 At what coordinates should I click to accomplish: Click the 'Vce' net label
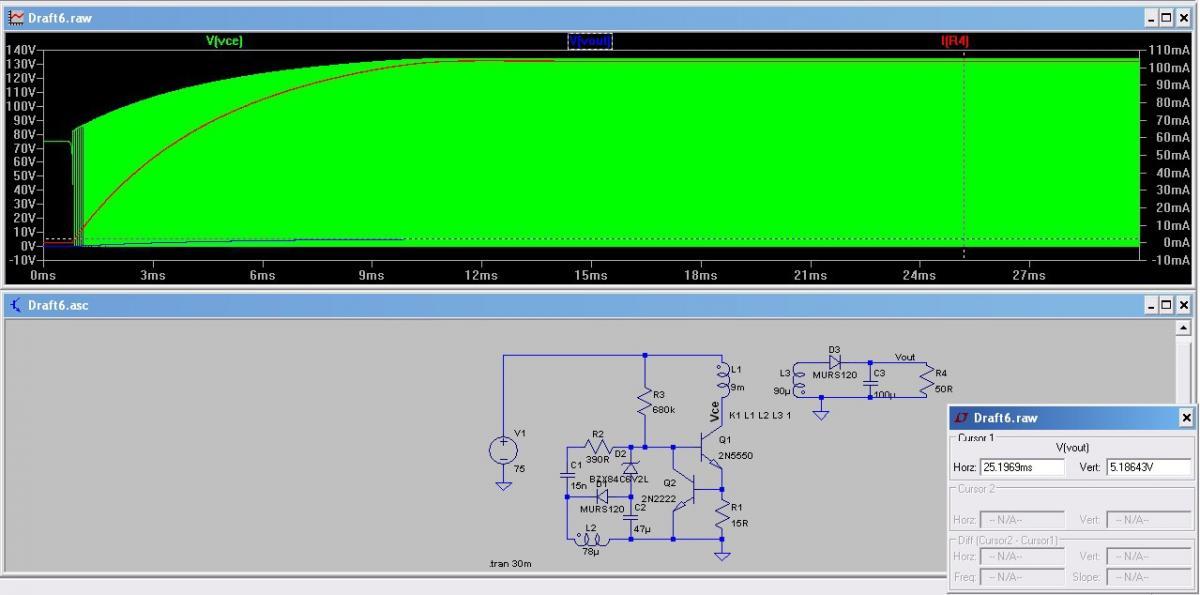715,412
